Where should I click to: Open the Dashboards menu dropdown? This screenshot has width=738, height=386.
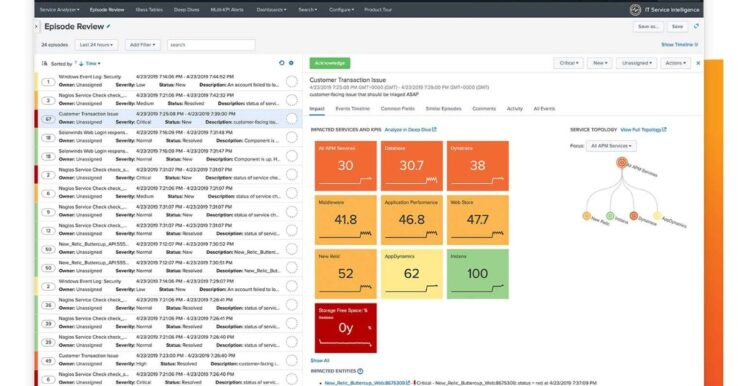[x=272, y=9]
